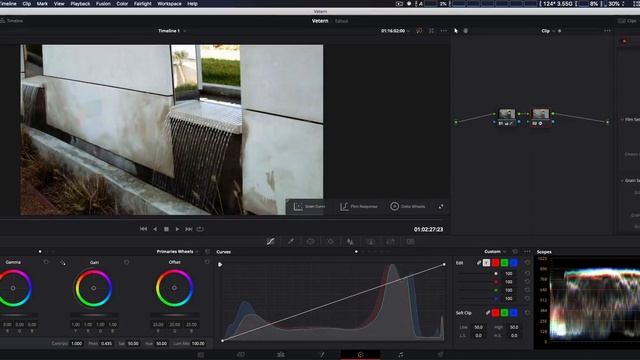Image resolution: width=640 pixels, height=360 pixels.
Task: Toggle loop playback
Action: (200, 229)
